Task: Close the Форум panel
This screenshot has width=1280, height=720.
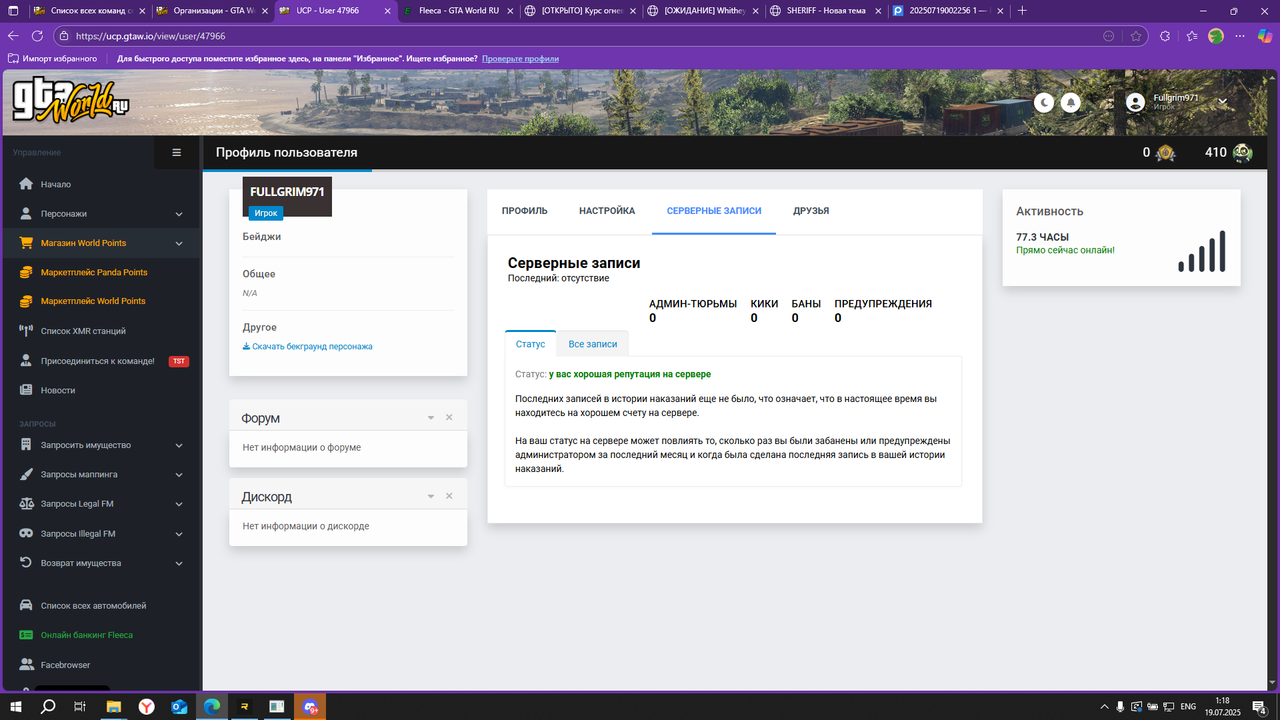Action: coord(449,418)
